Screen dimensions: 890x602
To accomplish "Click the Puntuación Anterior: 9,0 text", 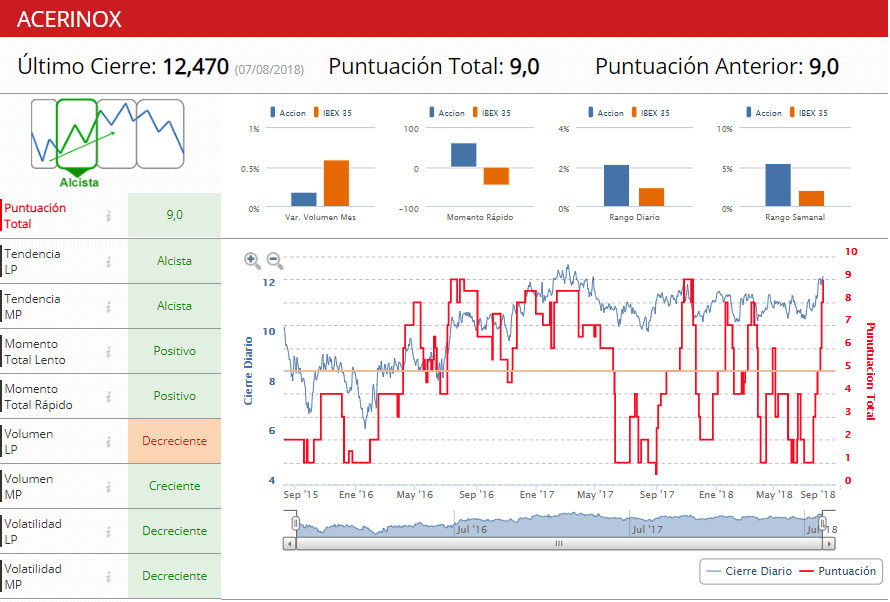I will pyautogui.click(x=717, y=67).
